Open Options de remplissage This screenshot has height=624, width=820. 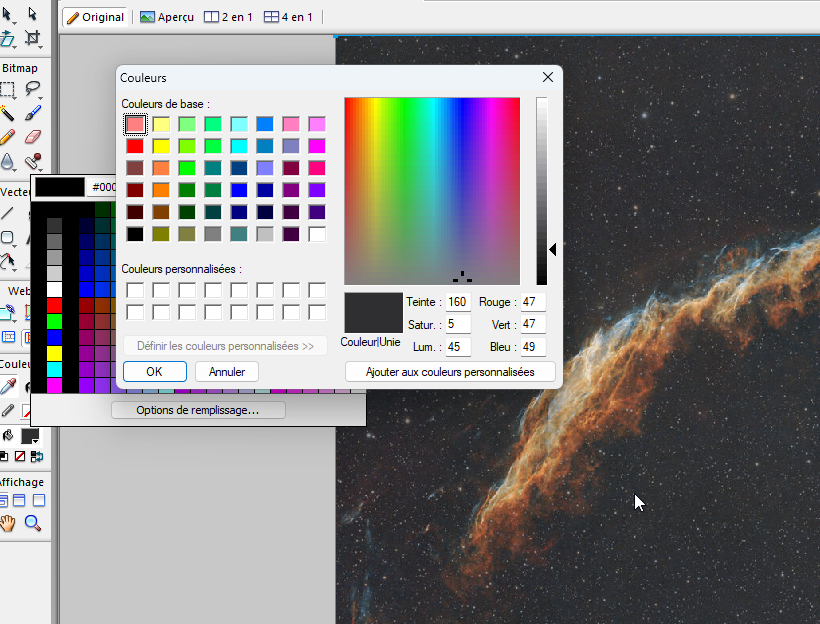pos(198,410)
